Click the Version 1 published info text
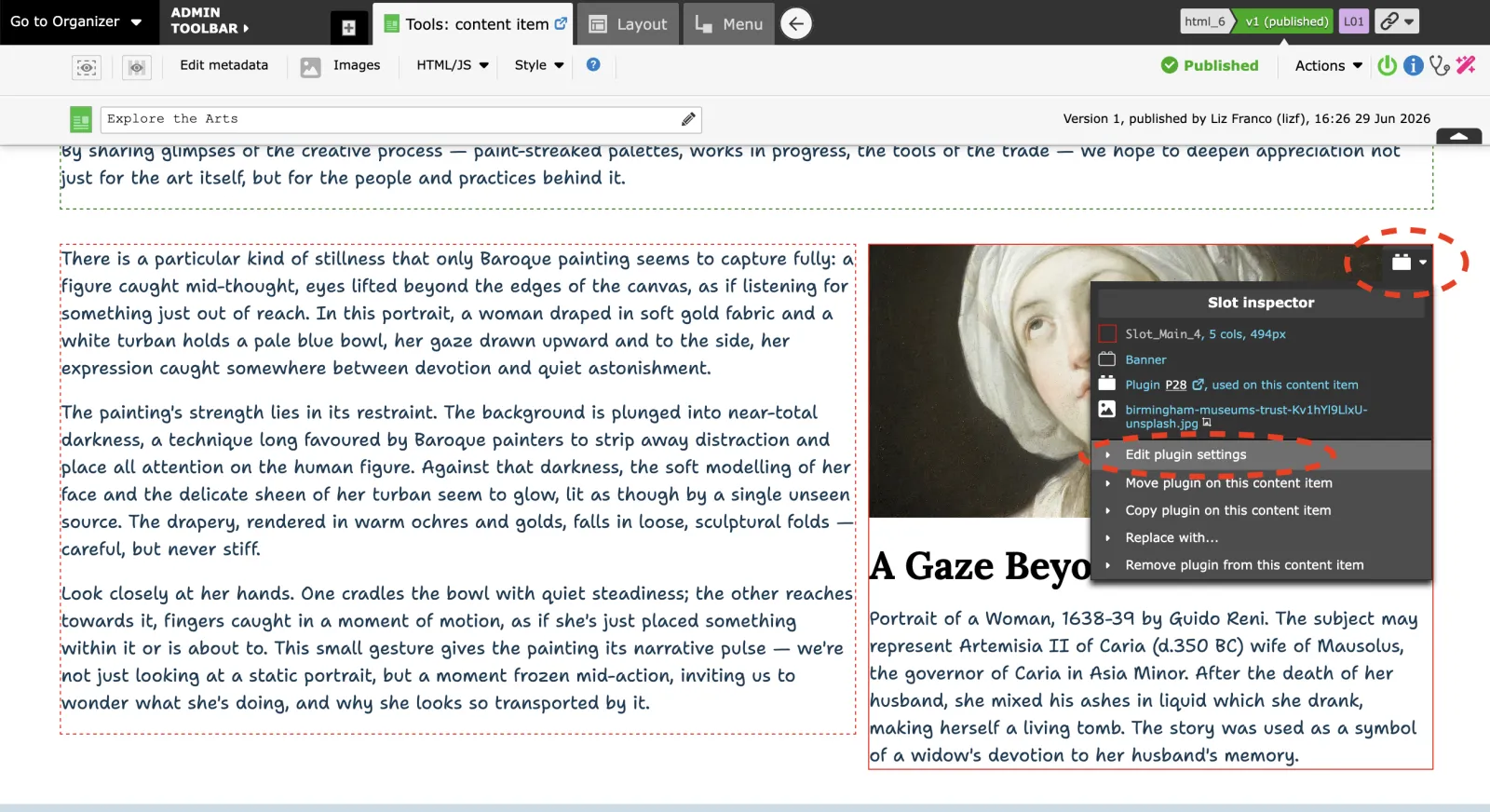 tap(1247, 119)
